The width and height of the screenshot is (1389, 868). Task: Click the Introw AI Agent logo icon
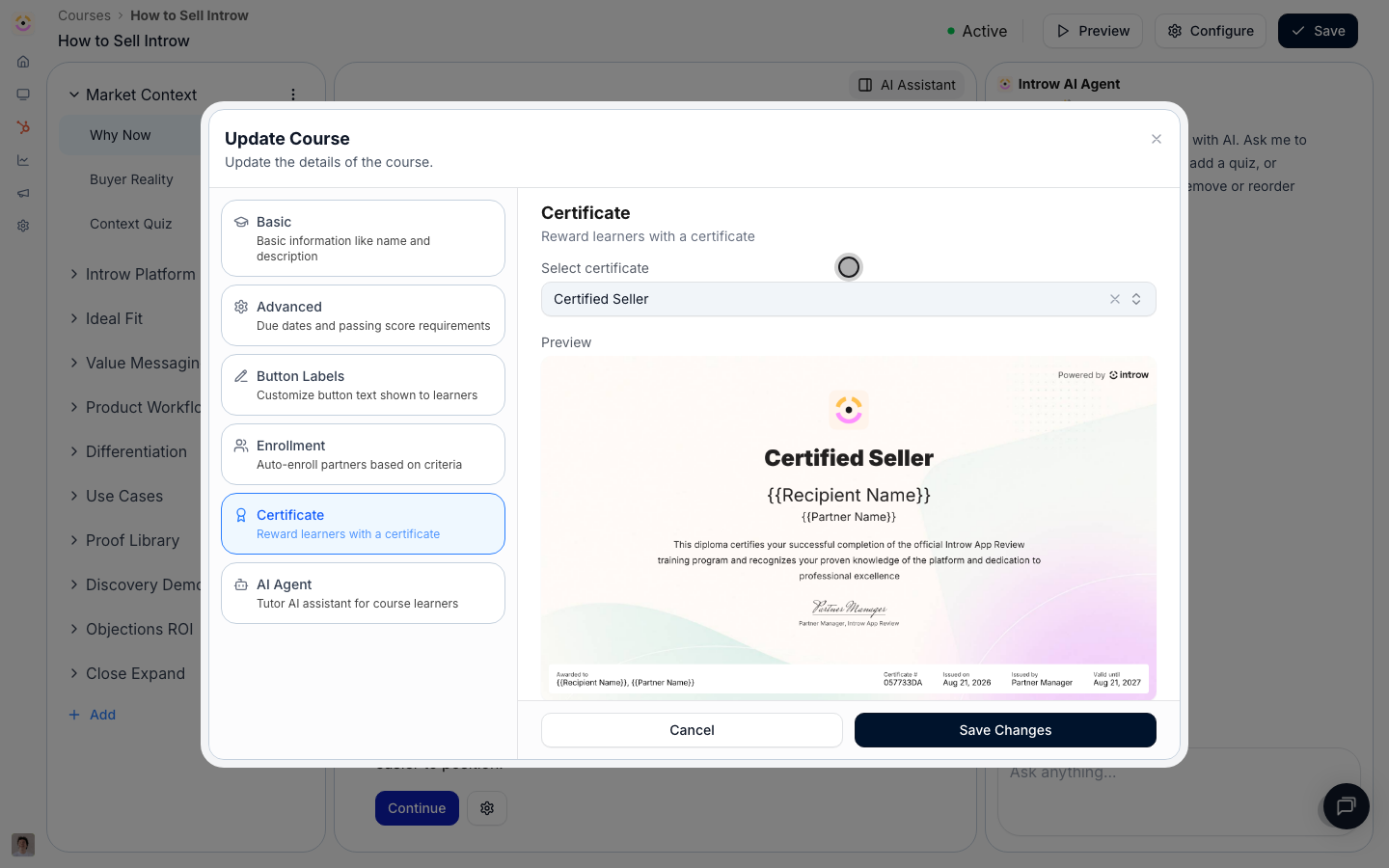[1005, 84]
